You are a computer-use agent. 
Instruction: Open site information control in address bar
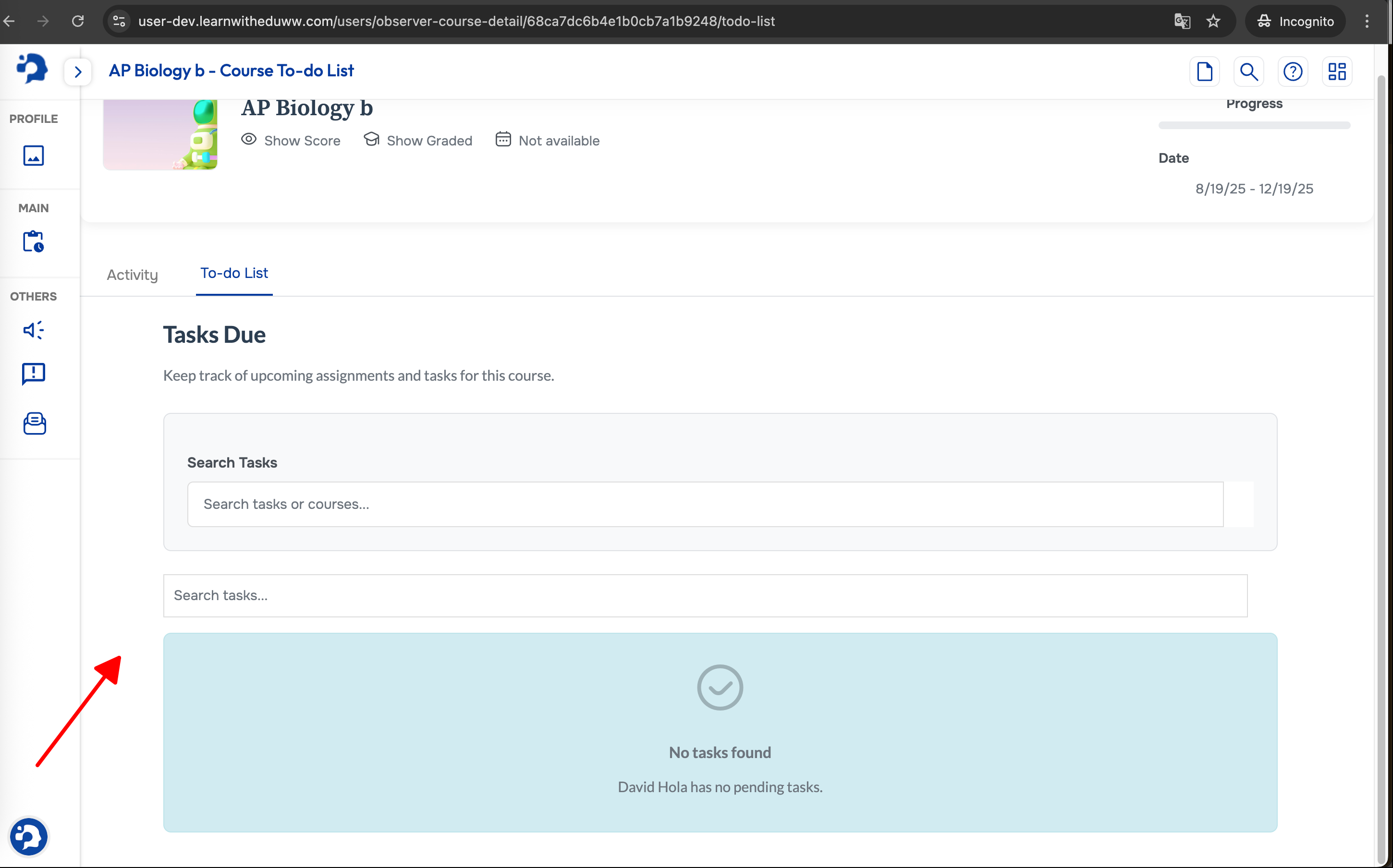[x=119, y=21]
